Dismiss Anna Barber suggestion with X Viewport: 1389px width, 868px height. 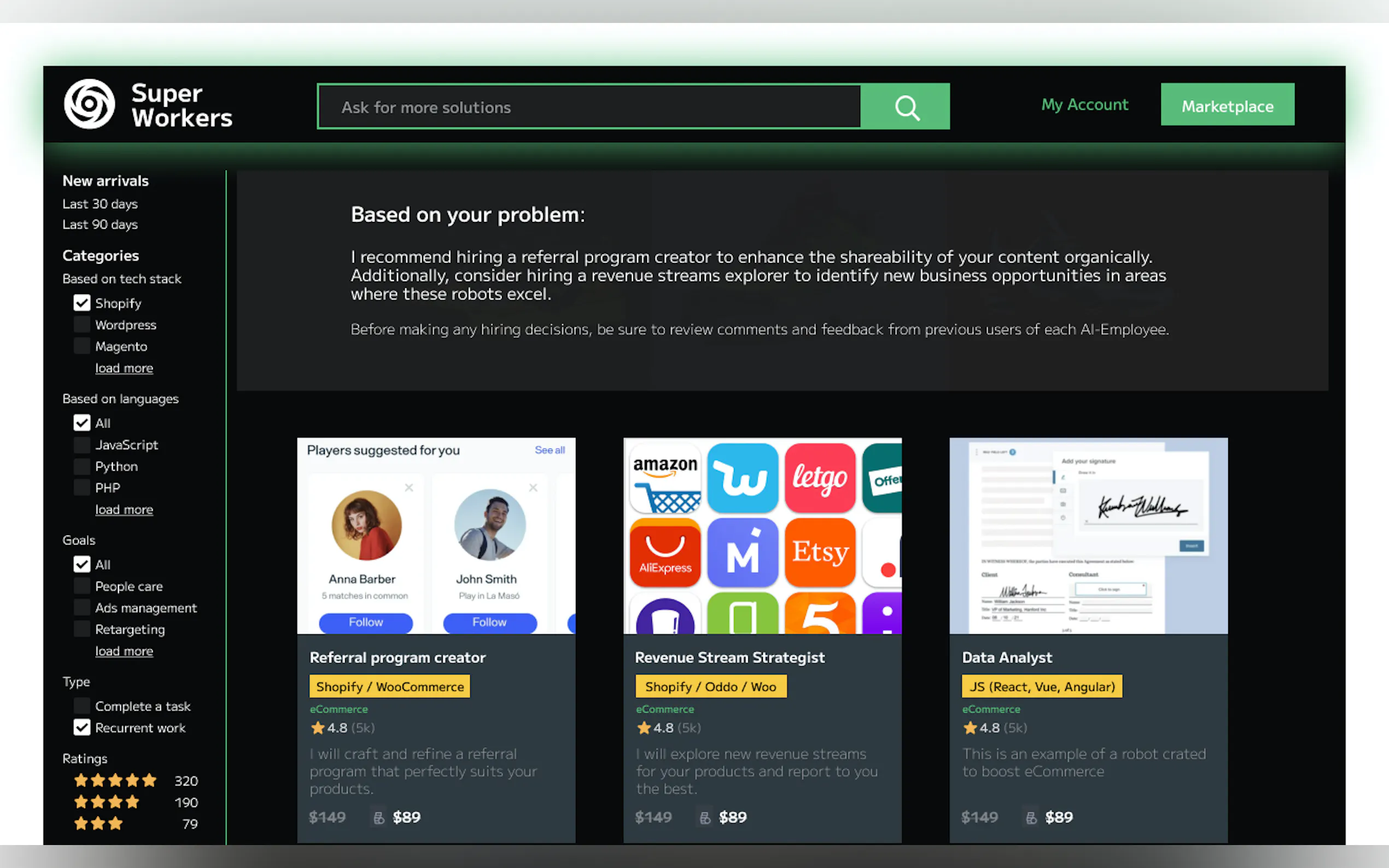click(x=409, y=488)
